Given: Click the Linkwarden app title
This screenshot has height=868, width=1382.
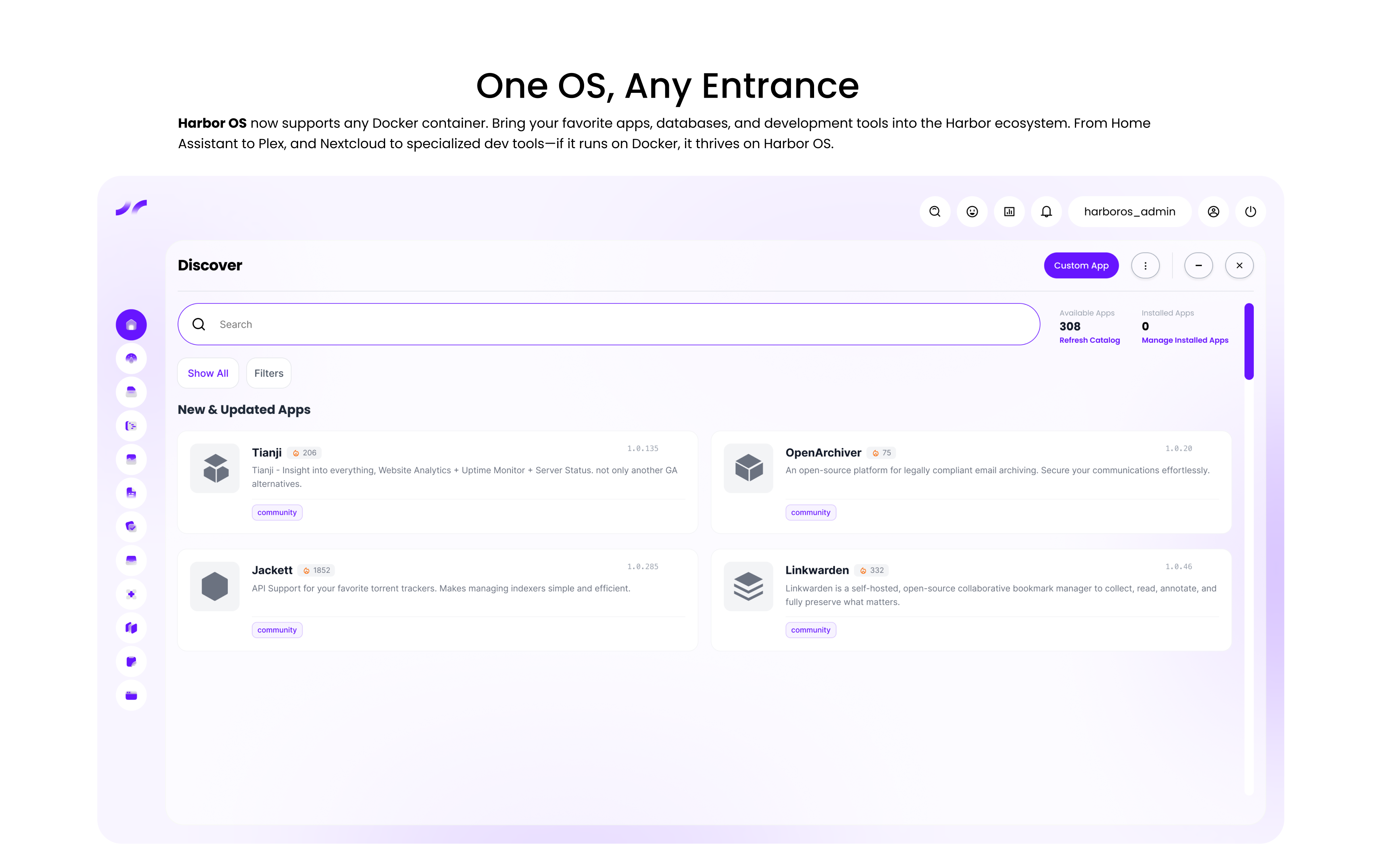Looking at the screenshot, I should pyautogui.click(x=817, y=570).
